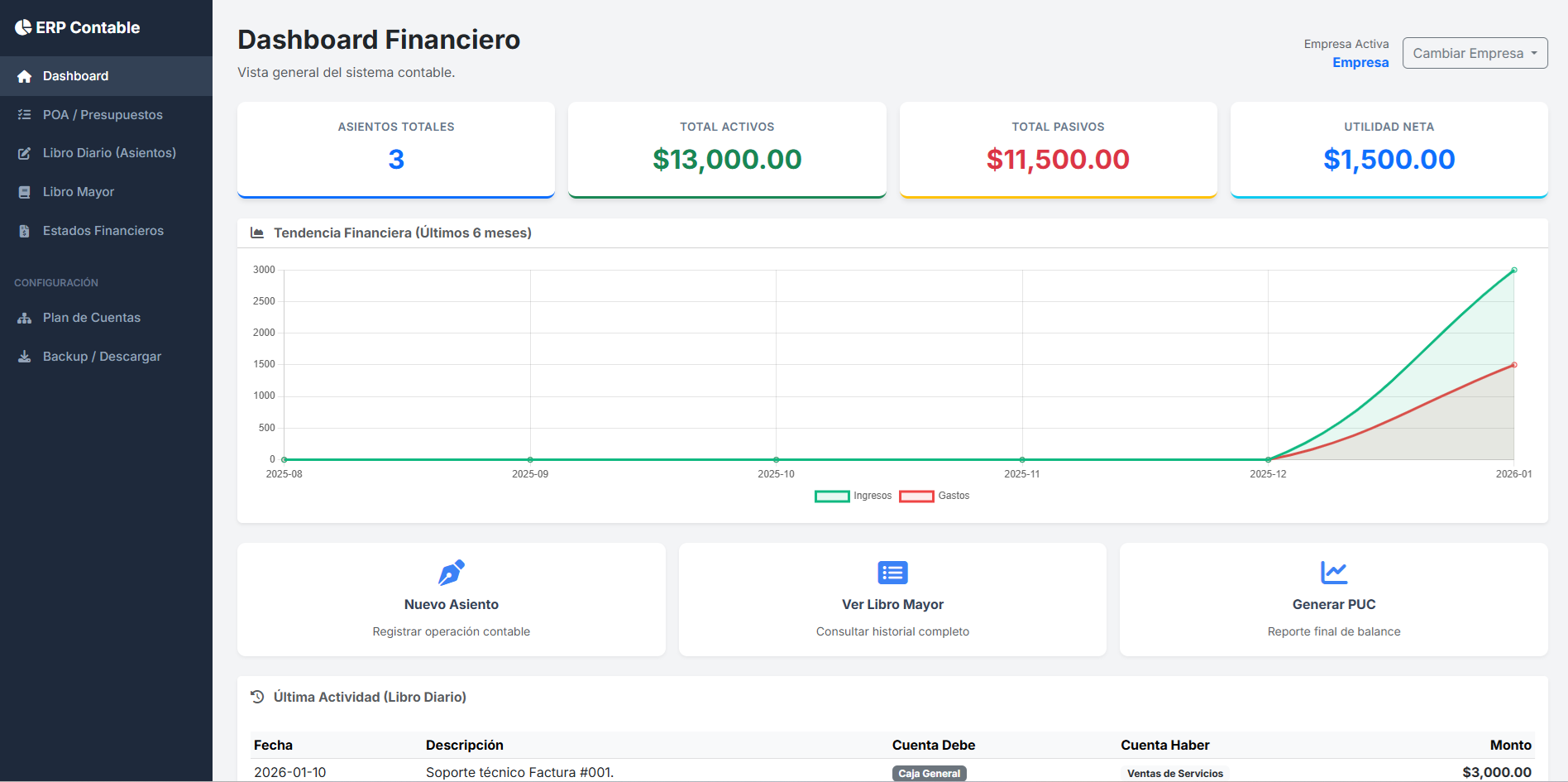
Task: Click the Backup / Descargar download icon
Action: pyautogui.click(x=25, y=357)
